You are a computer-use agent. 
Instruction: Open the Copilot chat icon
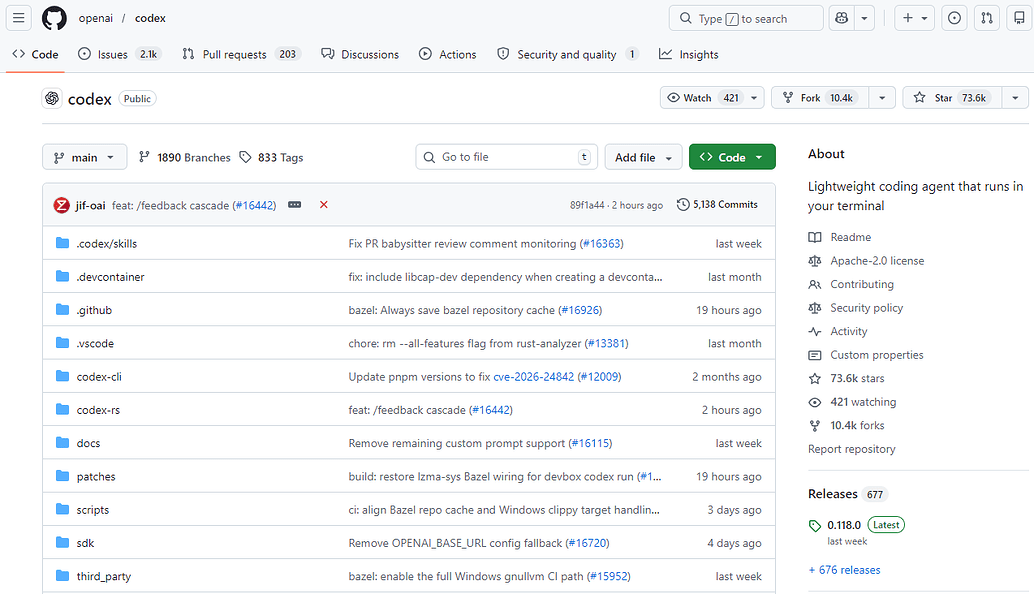[x=841, y=18]
